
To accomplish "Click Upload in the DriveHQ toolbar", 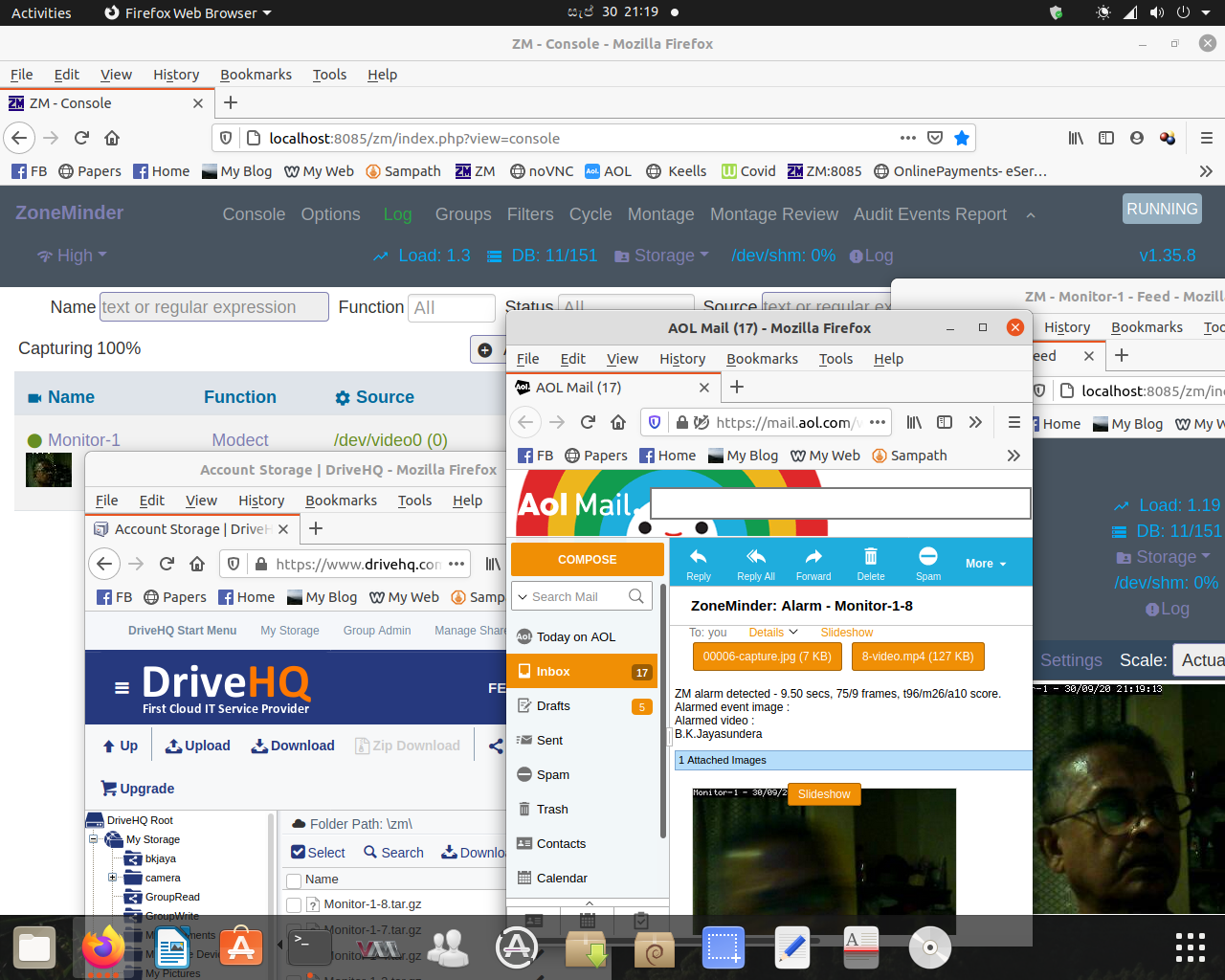I will [x=198, y=746].
